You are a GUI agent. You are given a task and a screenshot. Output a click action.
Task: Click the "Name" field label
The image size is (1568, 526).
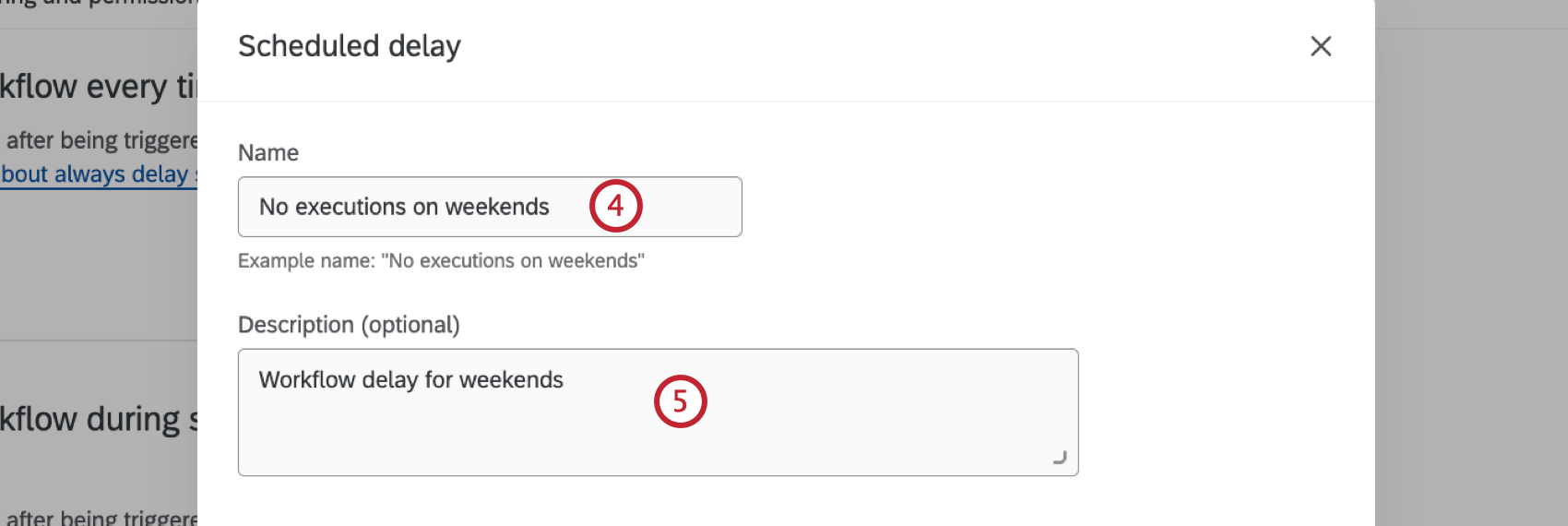[268, 152]
